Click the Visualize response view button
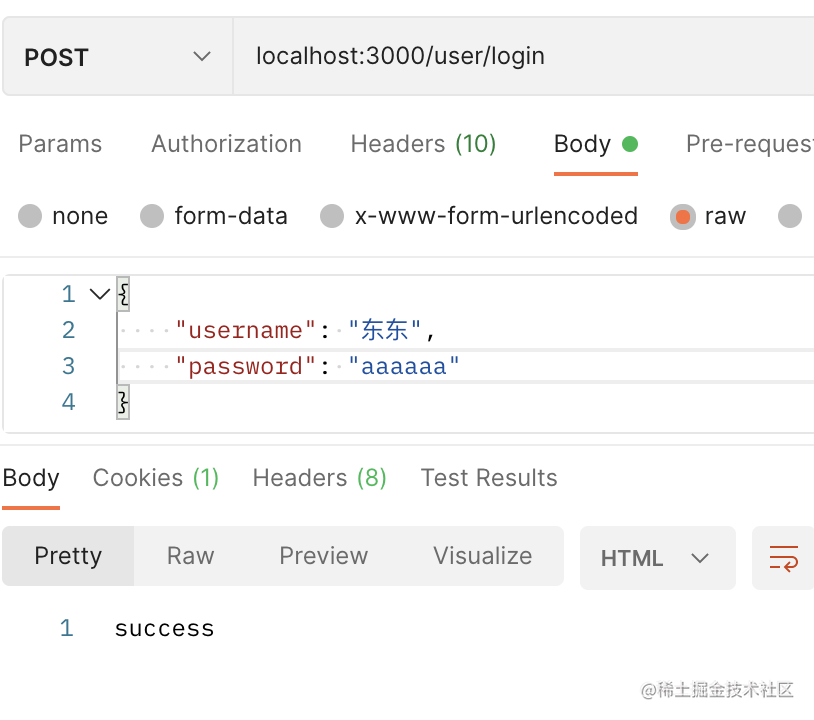Screen dimensions: 814x720 click(482, 556)
